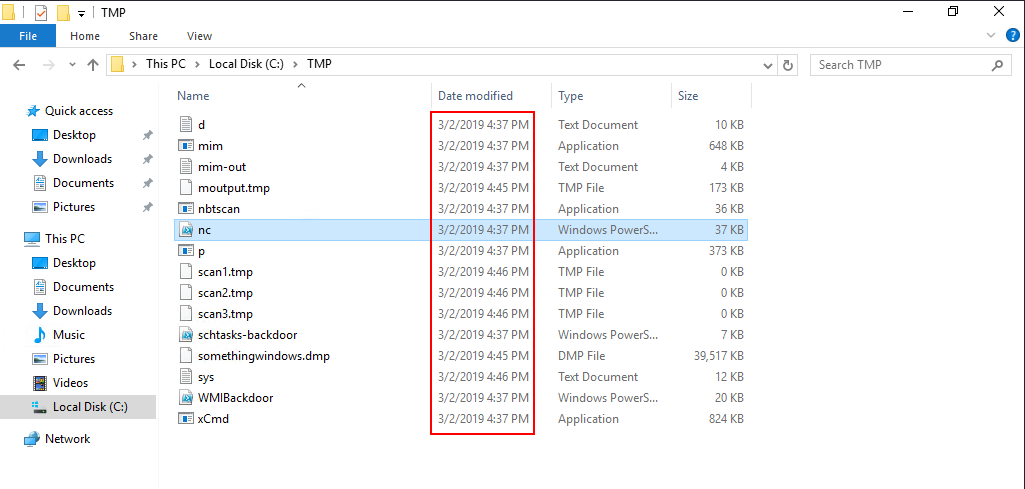Sort files by Date modified column
The height and width of the screenshot is (489, 1025).
coord(475,96)
